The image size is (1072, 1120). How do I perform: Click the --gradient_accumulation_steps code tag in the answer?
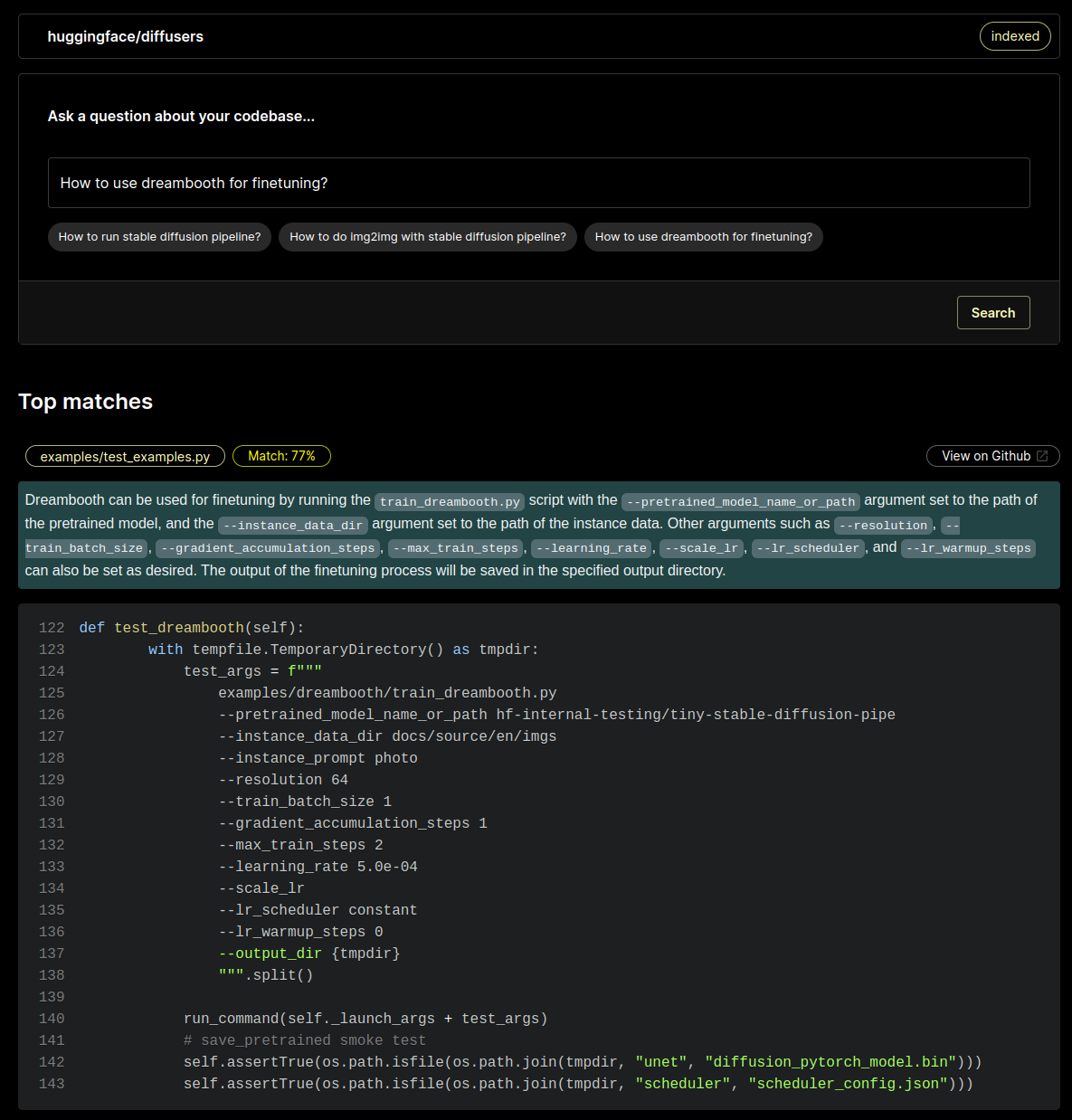tap(268, 548)
